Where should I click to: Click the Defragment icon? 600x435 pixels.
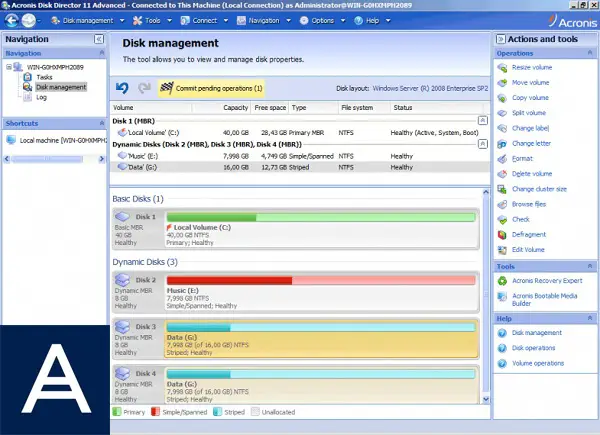click(x=502, y=235)
